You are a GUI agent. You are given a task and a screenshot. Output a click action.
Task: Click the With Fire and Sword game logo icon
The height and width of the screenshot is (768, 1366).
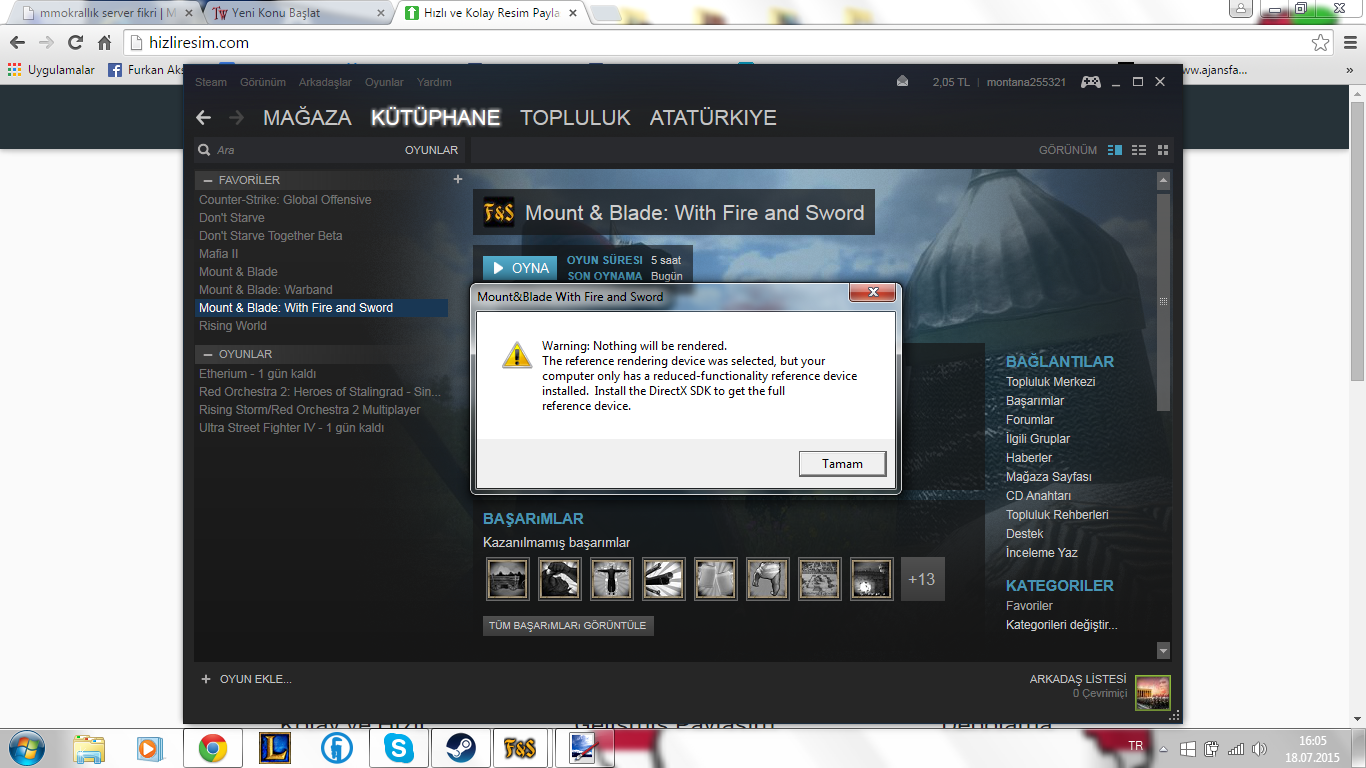(x=498, y=212)
